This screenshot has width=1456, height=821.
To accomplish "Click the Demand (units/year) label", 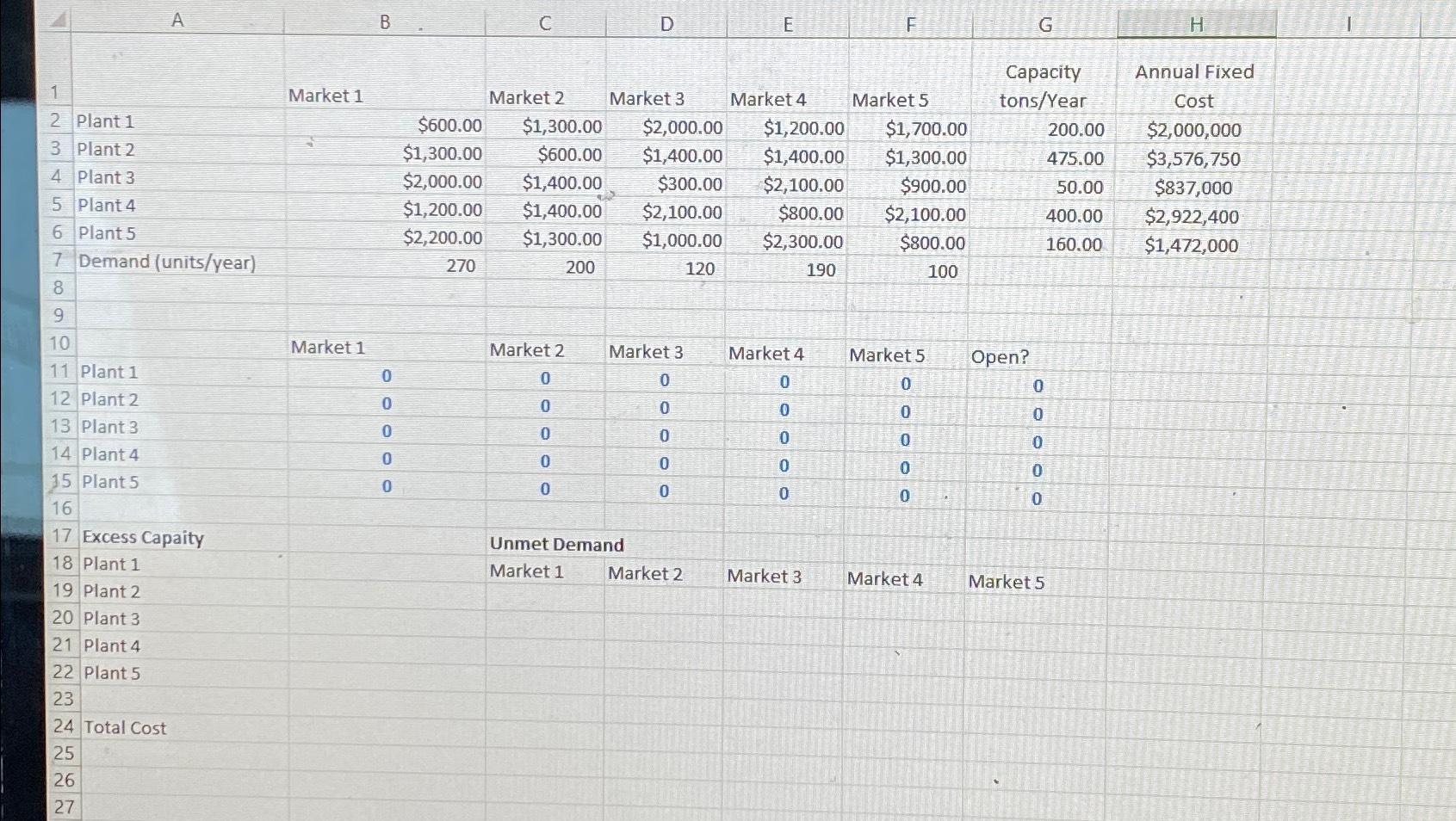I will point(167,262).
